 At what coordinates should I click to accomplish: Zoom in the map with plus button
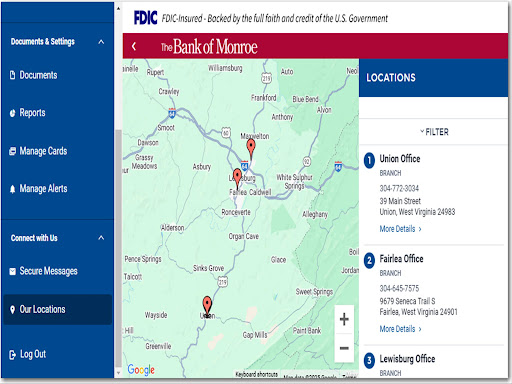pyautogui.click(x=344, y=319)
